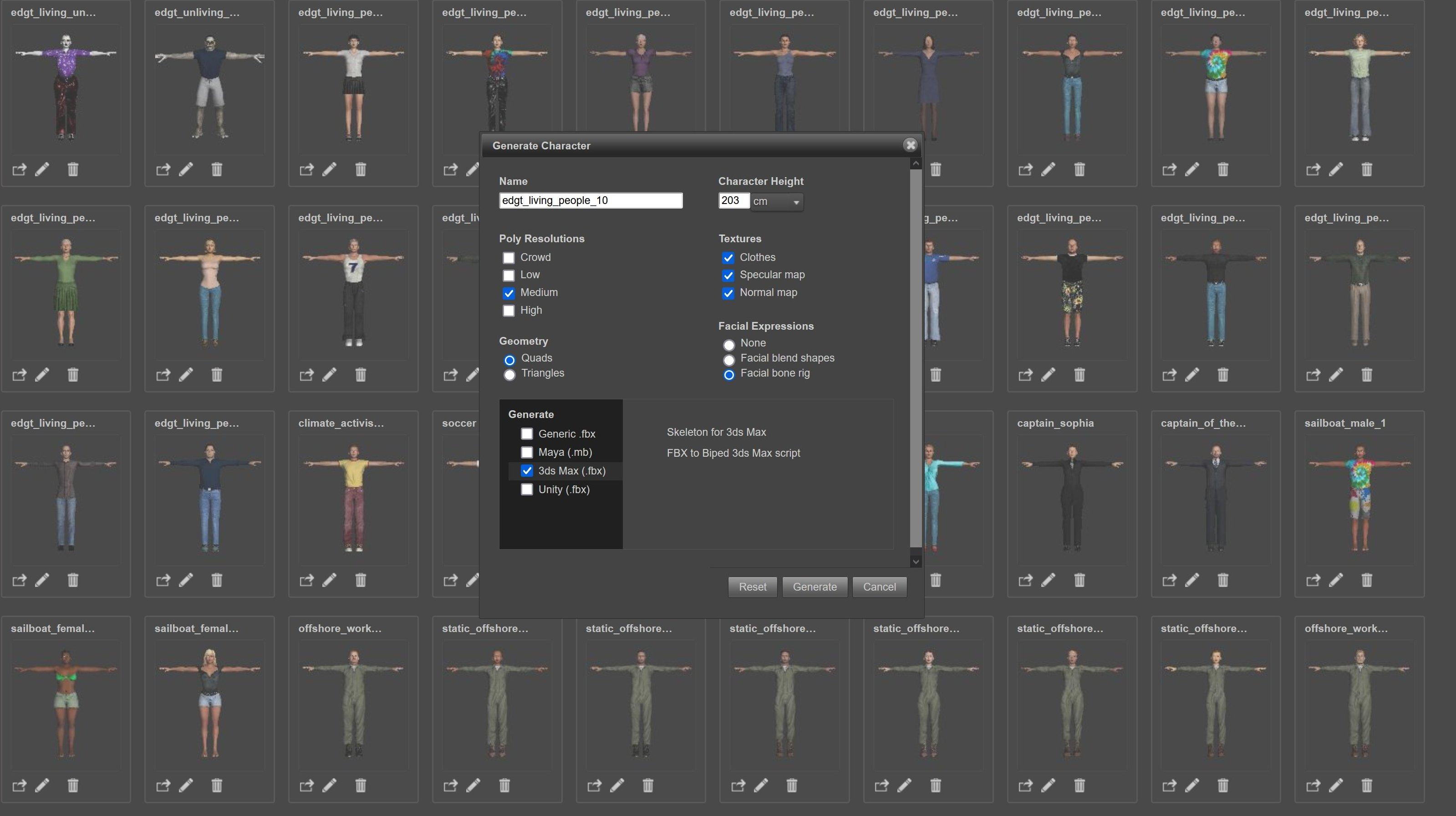Choose Facial bone rig option
Image resolution: width=1456 pixels, height=816 pixels.
pos(728,374)
